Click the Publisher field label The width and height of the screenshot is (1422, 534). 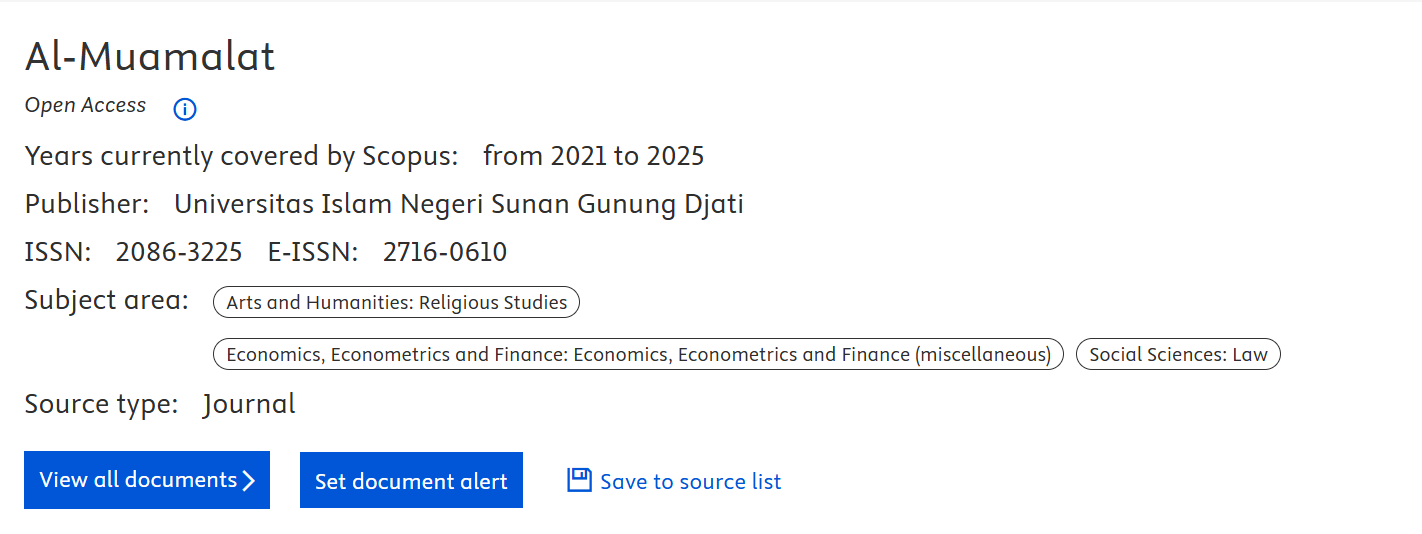click(87, 204)
